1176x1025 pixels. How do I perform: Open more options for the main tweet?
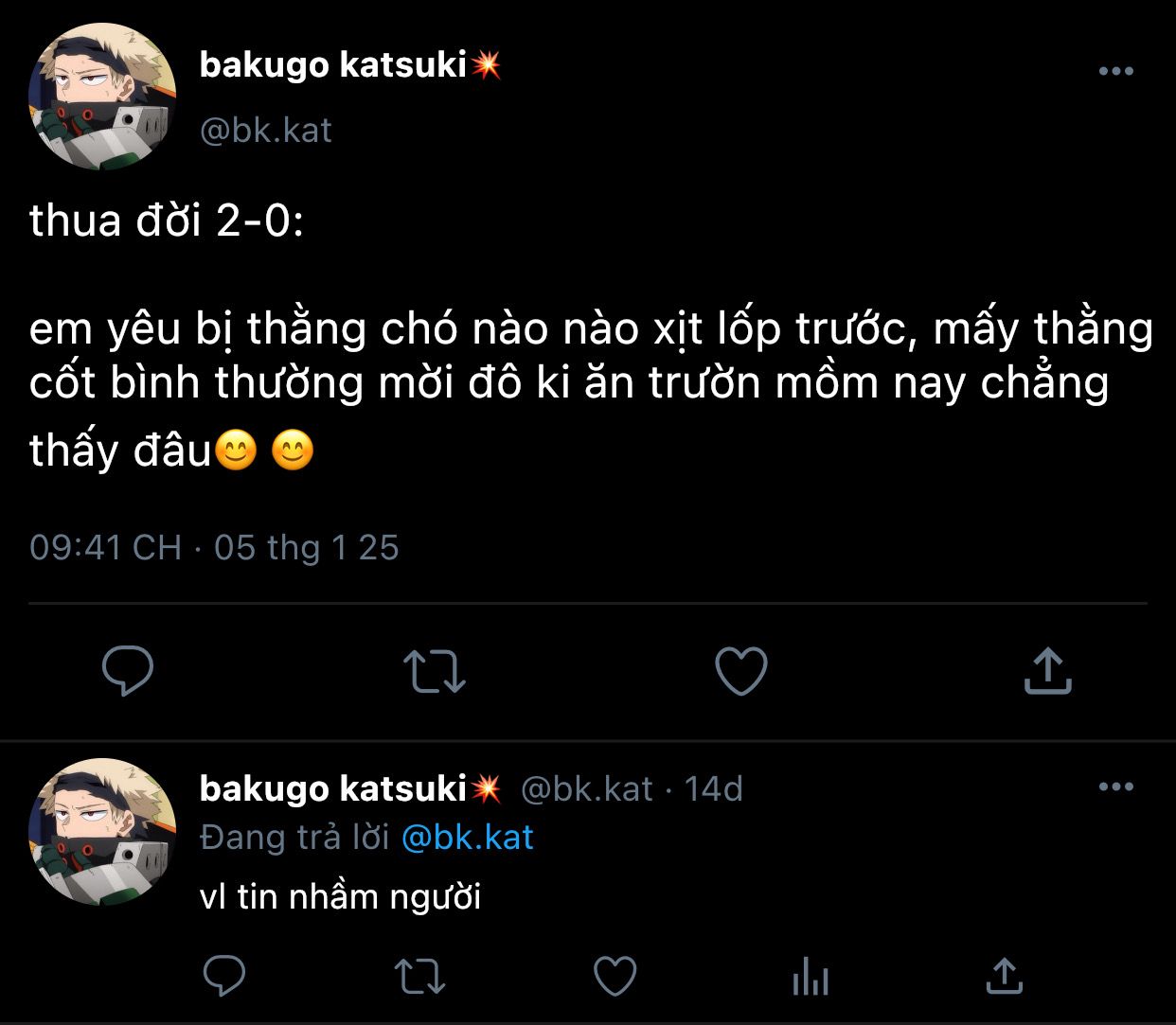(1115, 71)
